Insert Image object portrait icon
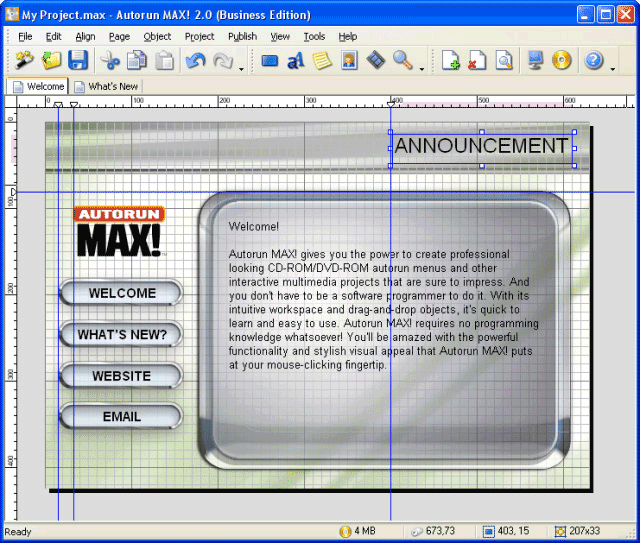The image size is (640, 543). point(349,60)
